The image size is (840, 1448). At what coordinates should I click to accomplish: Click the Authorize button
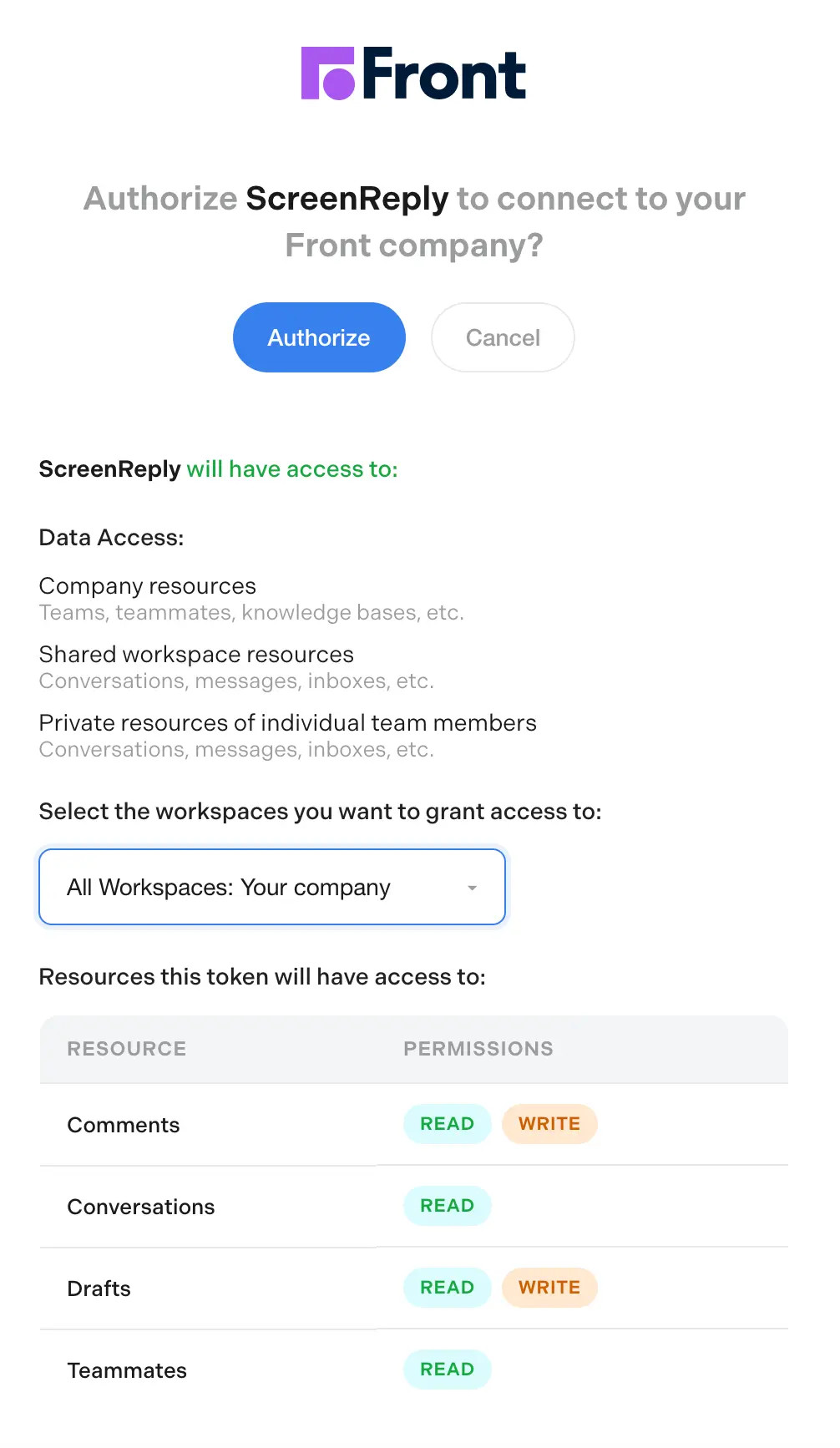click(318, 337)
